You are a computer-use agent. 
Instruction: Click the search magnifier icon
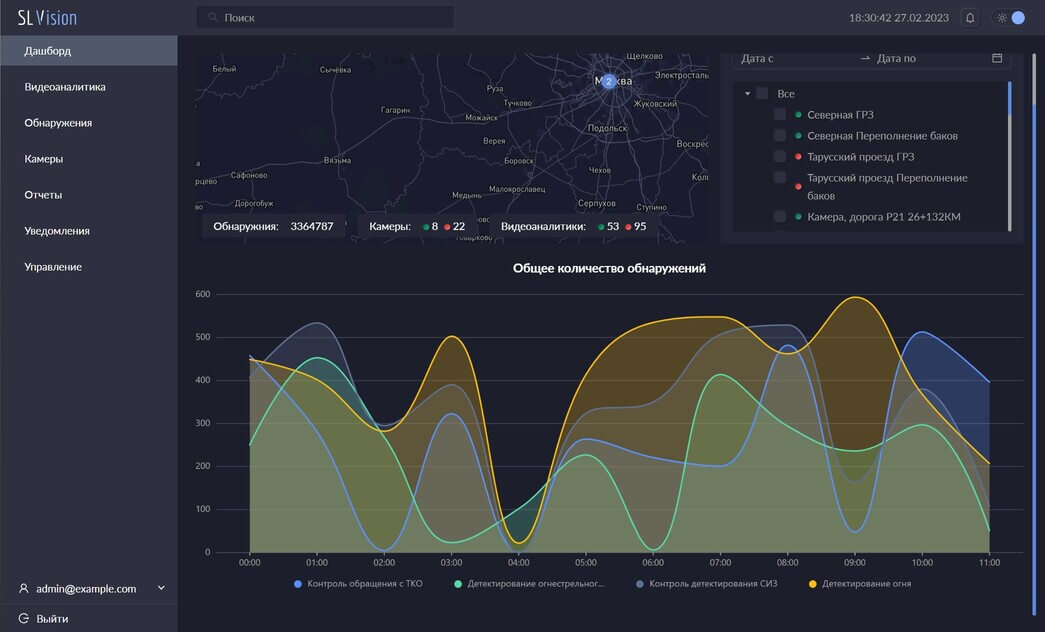[x=211, y=18]
